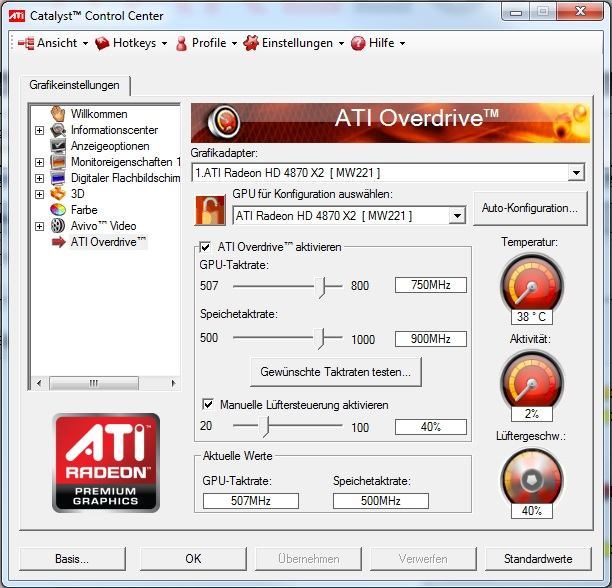Click the fan speed slider thumb
612x588 pixels.
click(x=265, y=426)
